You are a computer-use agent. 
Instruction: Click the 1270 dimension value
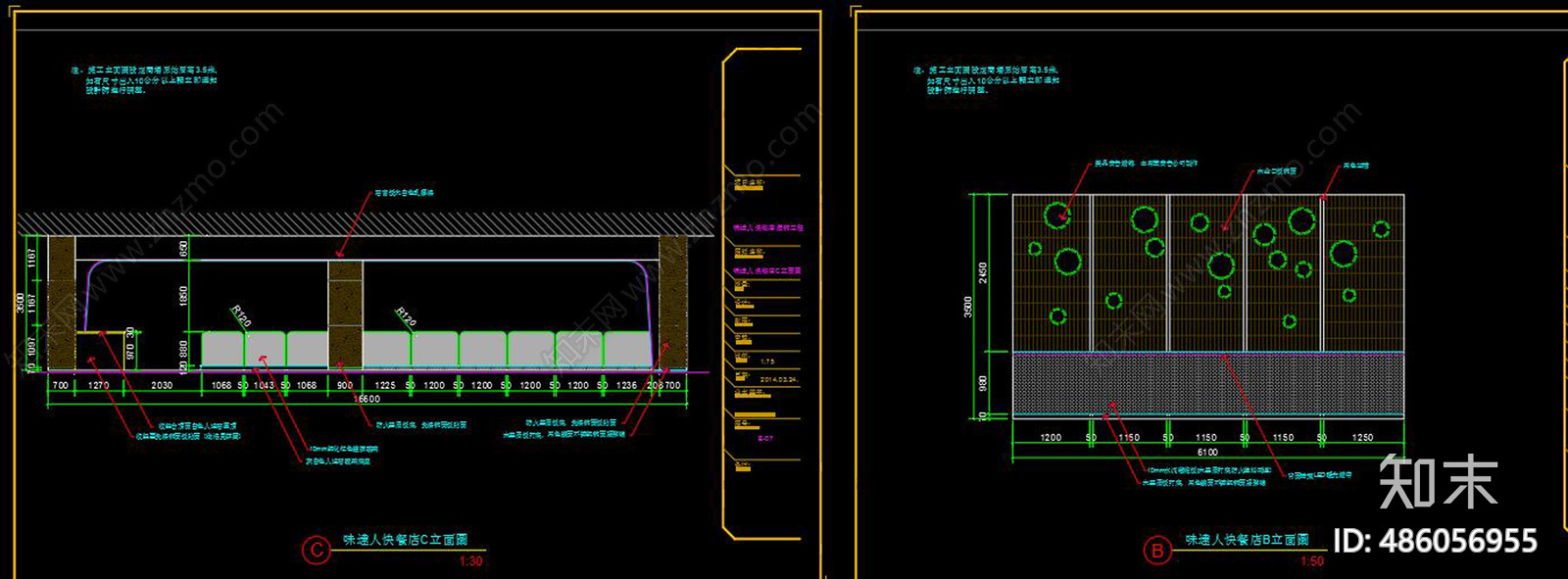pyautogui.click(x=98, y=385)
